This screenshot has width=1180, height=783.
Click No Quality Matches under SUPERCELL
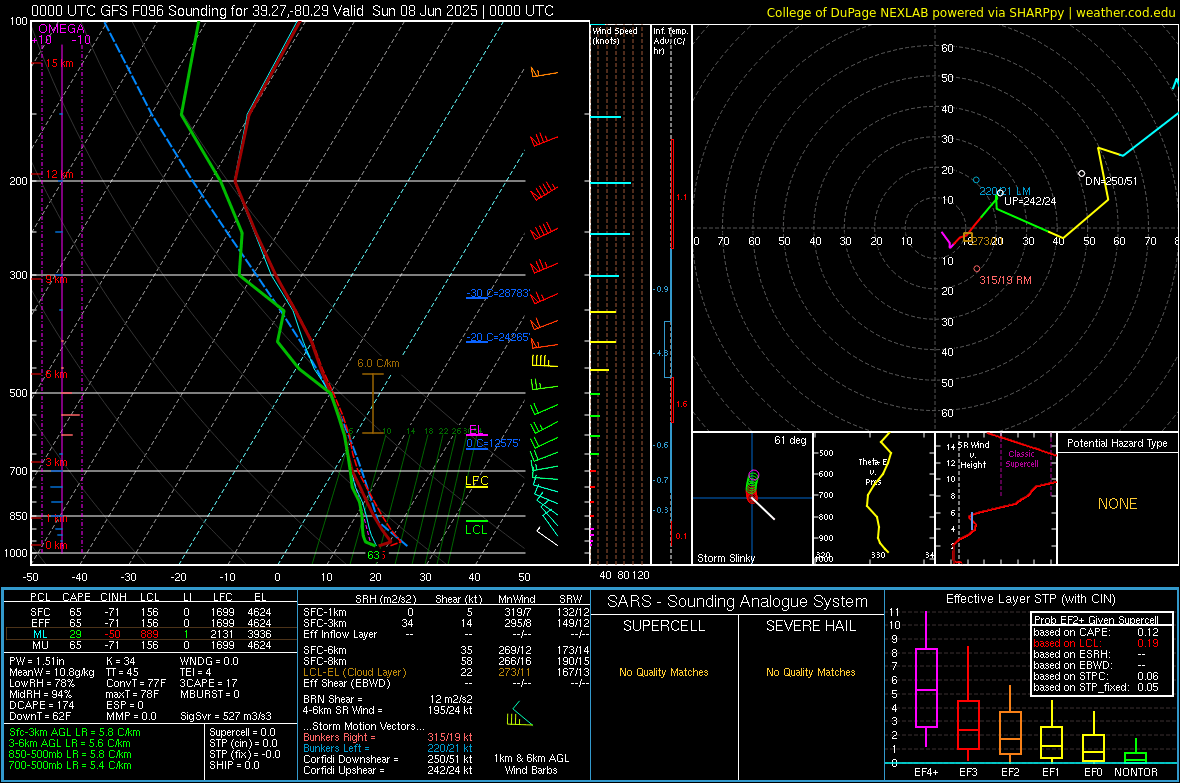[664, 672]
